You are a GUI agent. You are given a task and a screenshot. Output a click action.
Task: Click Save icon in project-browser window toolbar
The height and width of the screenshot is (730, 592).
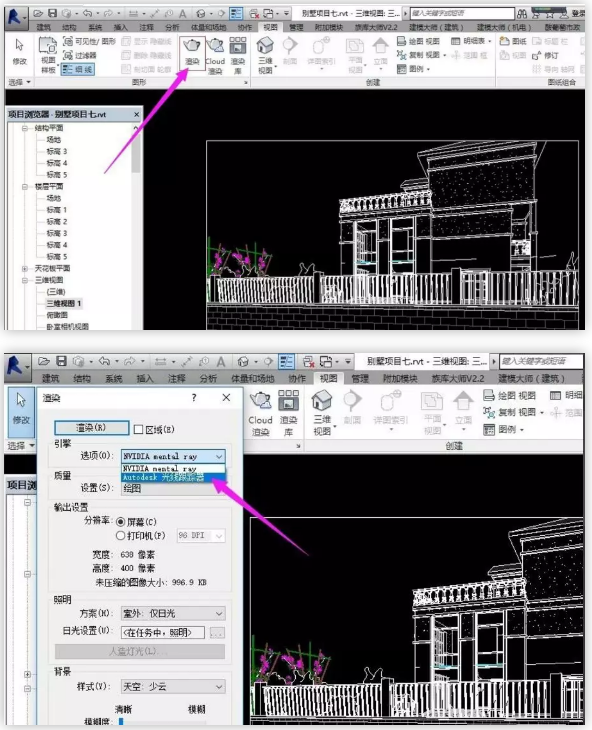coord(53,14)
